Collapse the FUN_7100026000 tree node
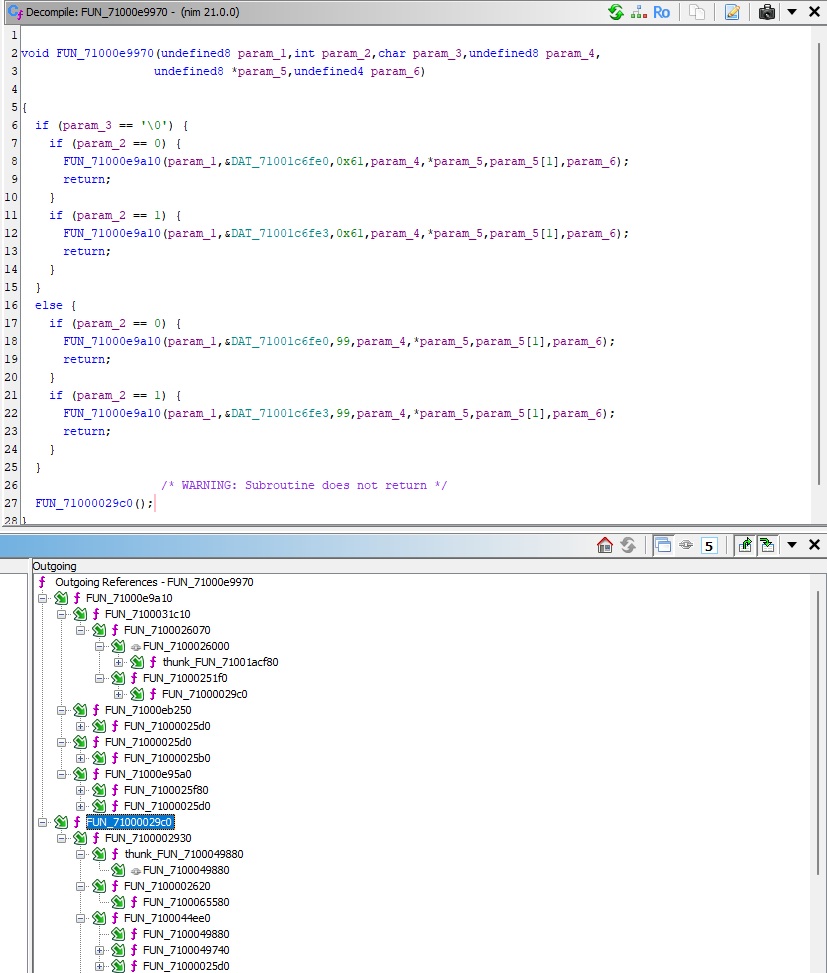 [x=100, y=646]
